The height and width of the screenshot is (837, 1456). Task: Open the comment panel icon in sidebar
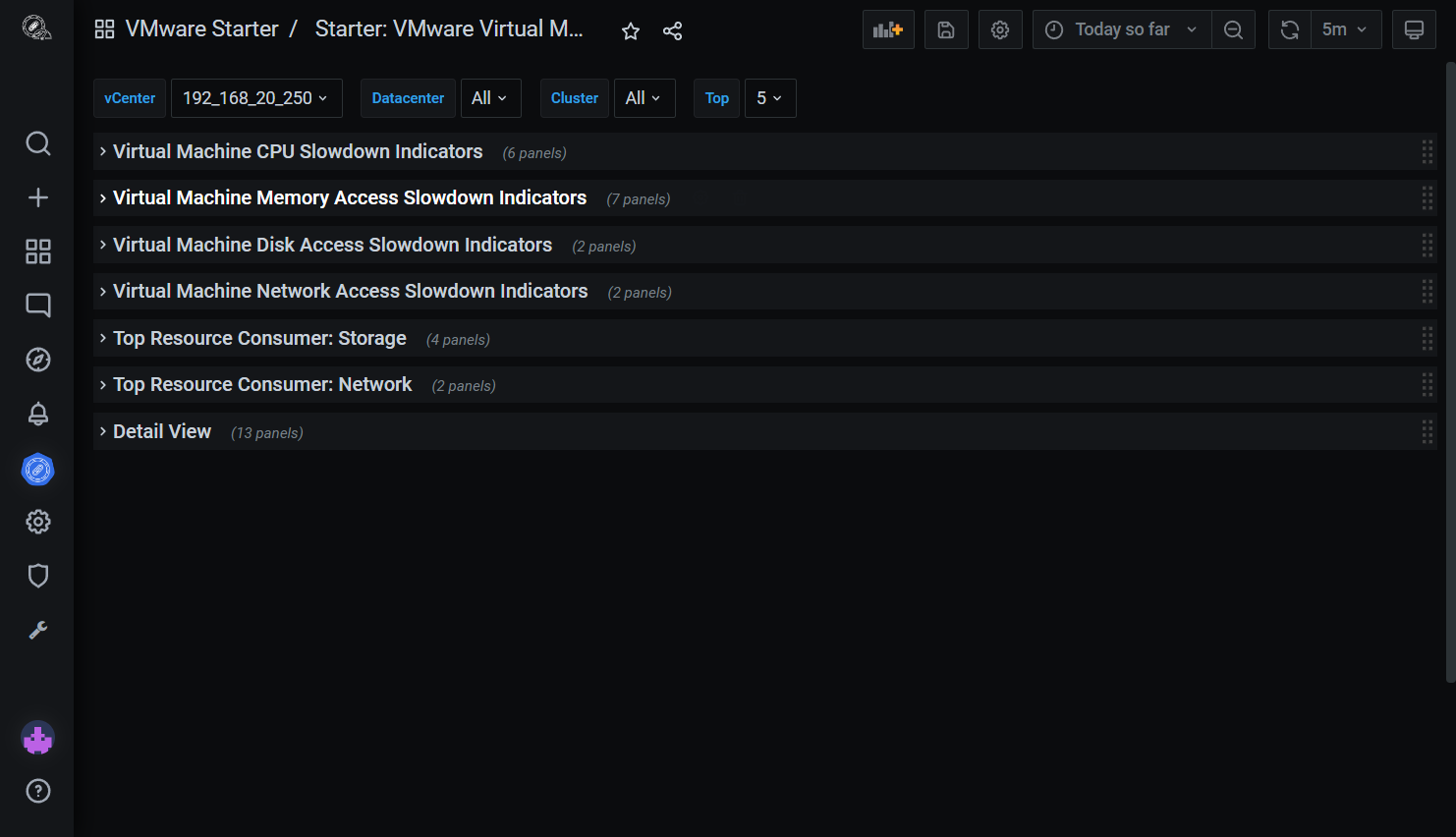point(37,306)
